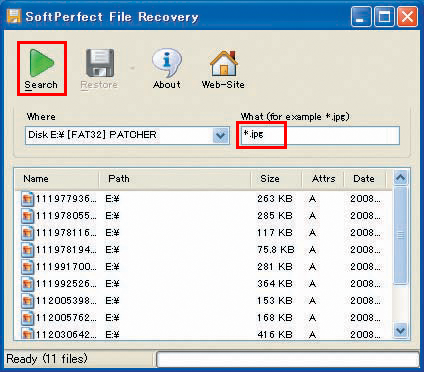Image resolution: width=424 pixels, height=372 pixels.
Task: Select file icon of 111978116 row
Action: pyautogui.click(x=27, y=233)
